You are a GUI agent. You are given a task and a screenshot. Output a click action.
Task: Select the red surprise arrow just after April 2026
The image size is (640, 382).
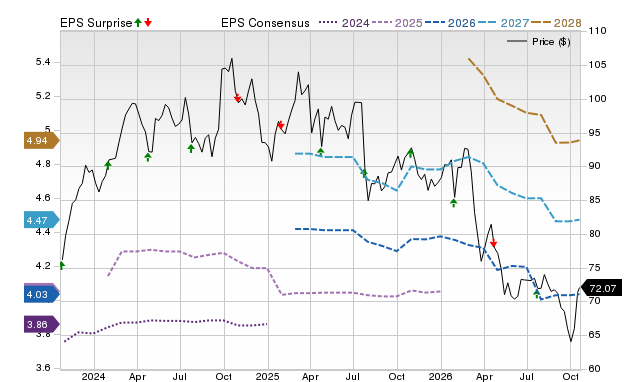coord(493,243)
